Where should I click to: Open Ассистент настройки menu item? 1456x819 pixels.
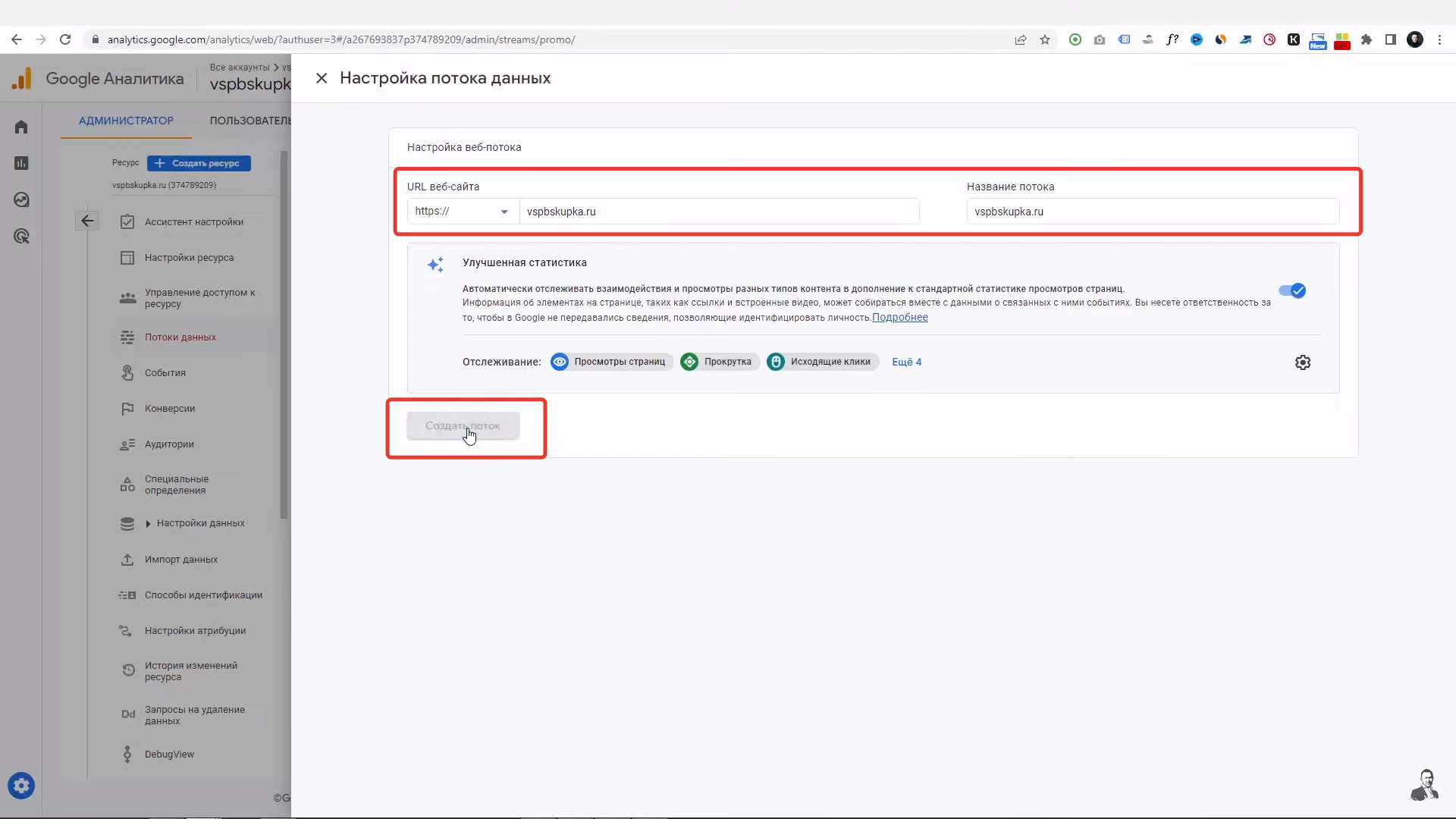coord(194,221)
